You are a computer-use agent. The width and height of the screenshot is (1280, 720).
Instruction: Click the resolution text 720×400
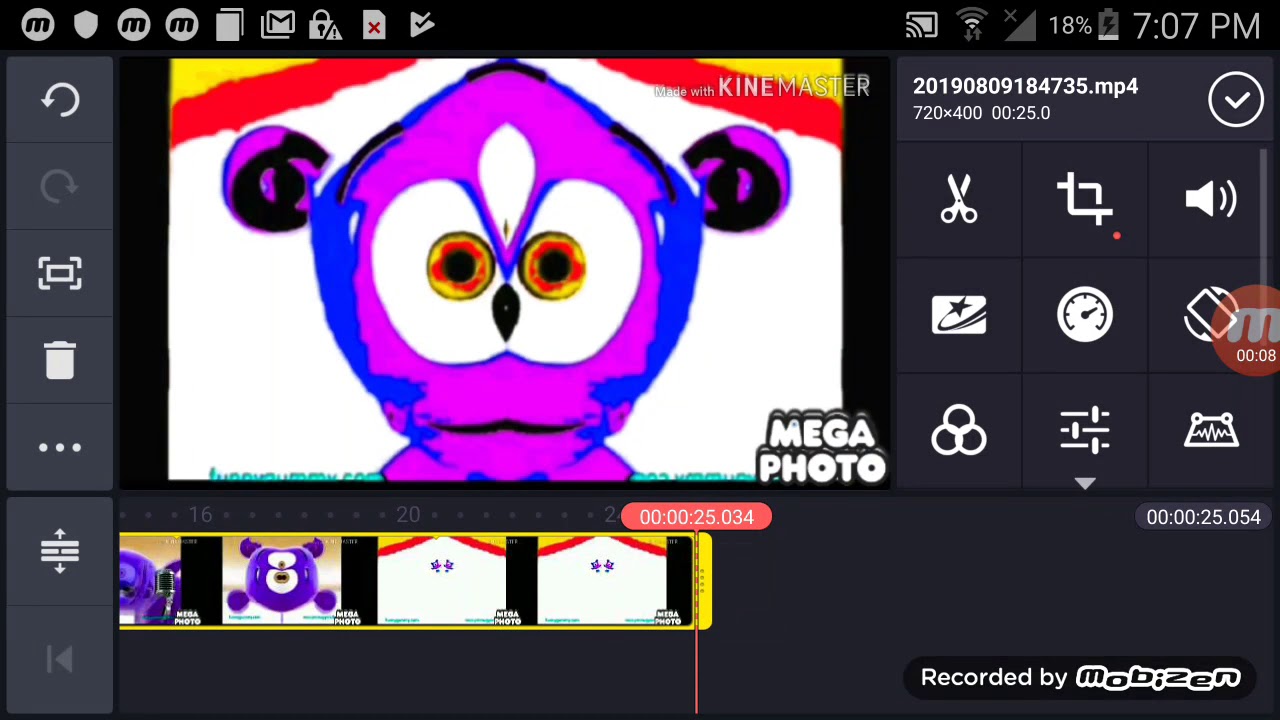[947, 113]
